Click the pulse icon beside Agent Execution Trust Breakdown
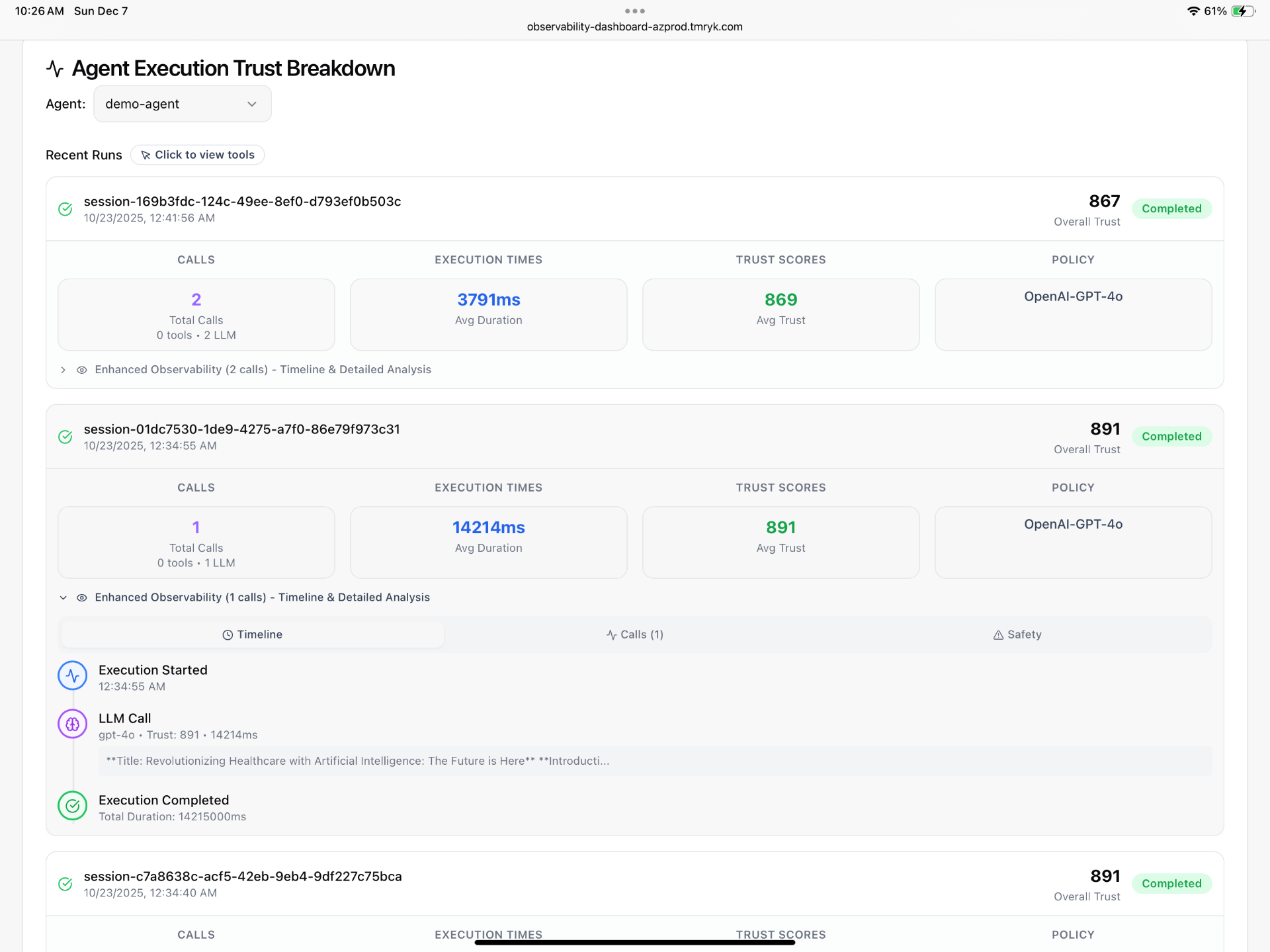Viewport: 1270px width, 952px height. pyautogui.click(x=55, y=68)
